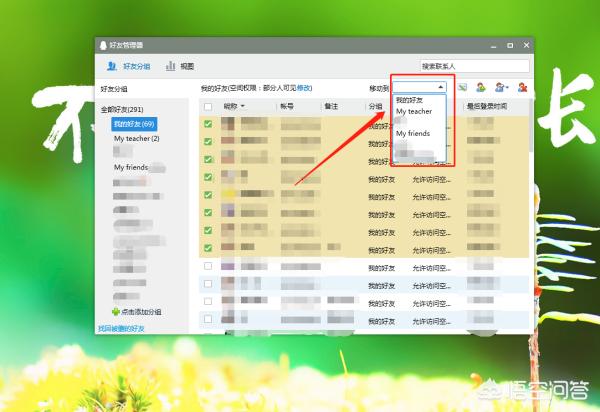Click the 备注 column header
Screen dimensions: 600x412
pyautogui.click(x=331, y=106)
